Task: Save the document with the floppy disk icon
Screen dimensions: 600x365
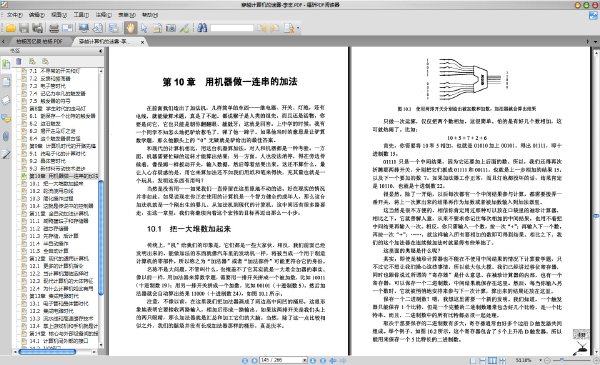Action: [x=24, y=28]
